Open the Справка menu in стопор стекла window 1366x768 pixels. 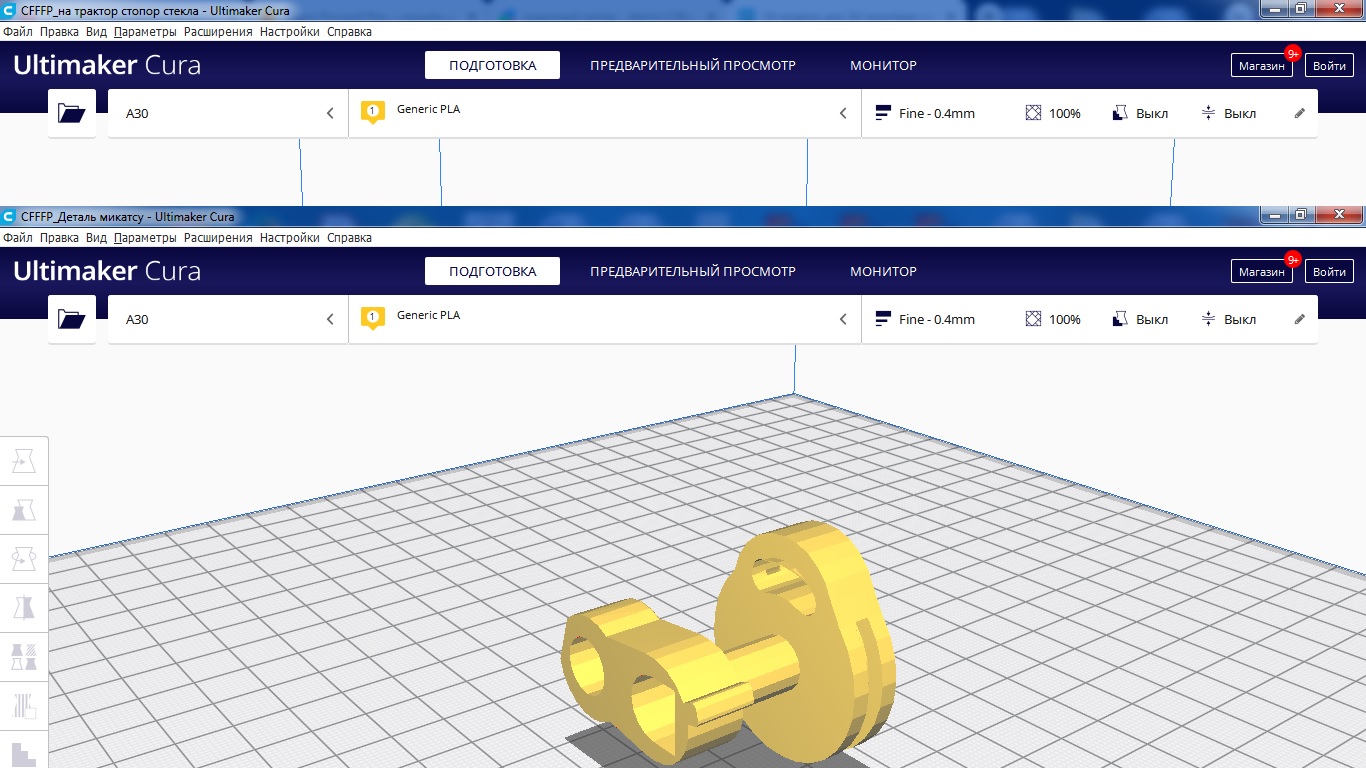pyautogui.click(x=349, y=32)
